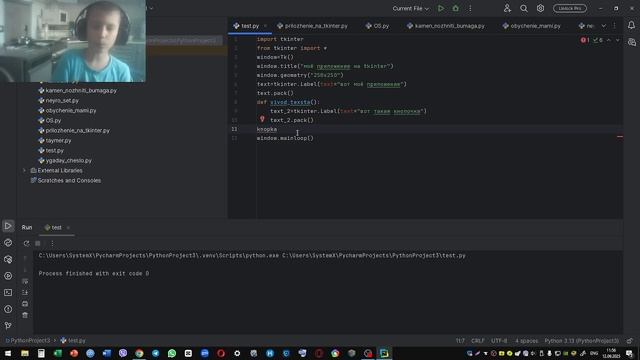Viewport: 640px width, 360px height.
Task: Open the IDE settings gear icon
Action: click(x=540, y=8)
